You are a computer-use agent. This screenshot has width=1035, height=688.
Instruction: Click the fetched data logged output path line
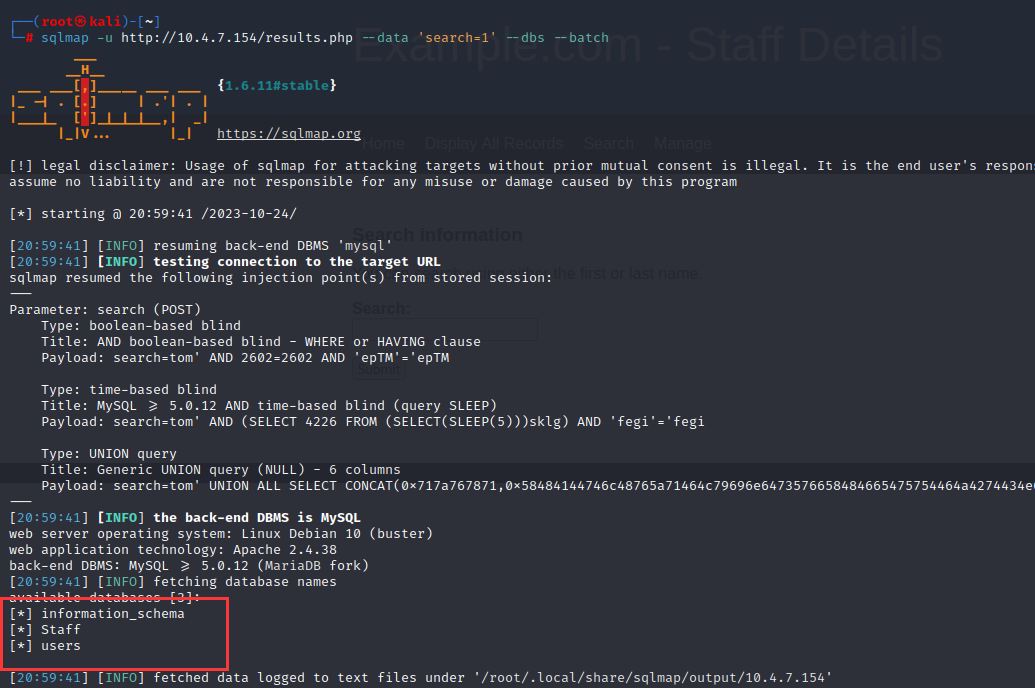[x=420, y=677]
